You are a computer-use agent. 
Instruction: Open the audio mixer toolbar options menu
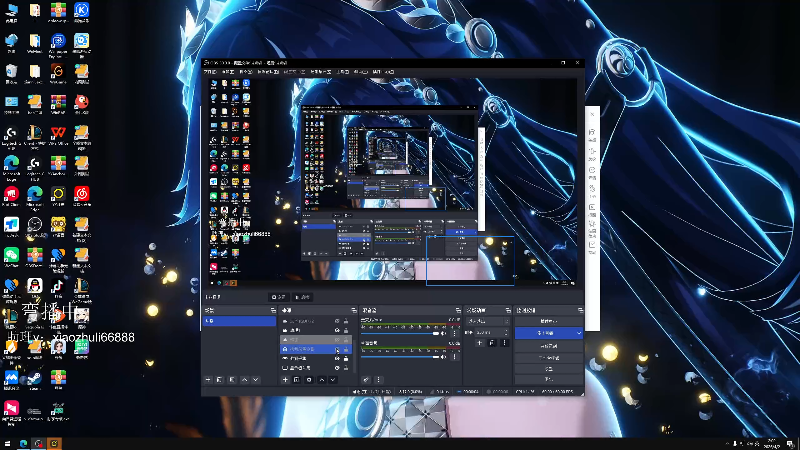[x=379, y=380]
